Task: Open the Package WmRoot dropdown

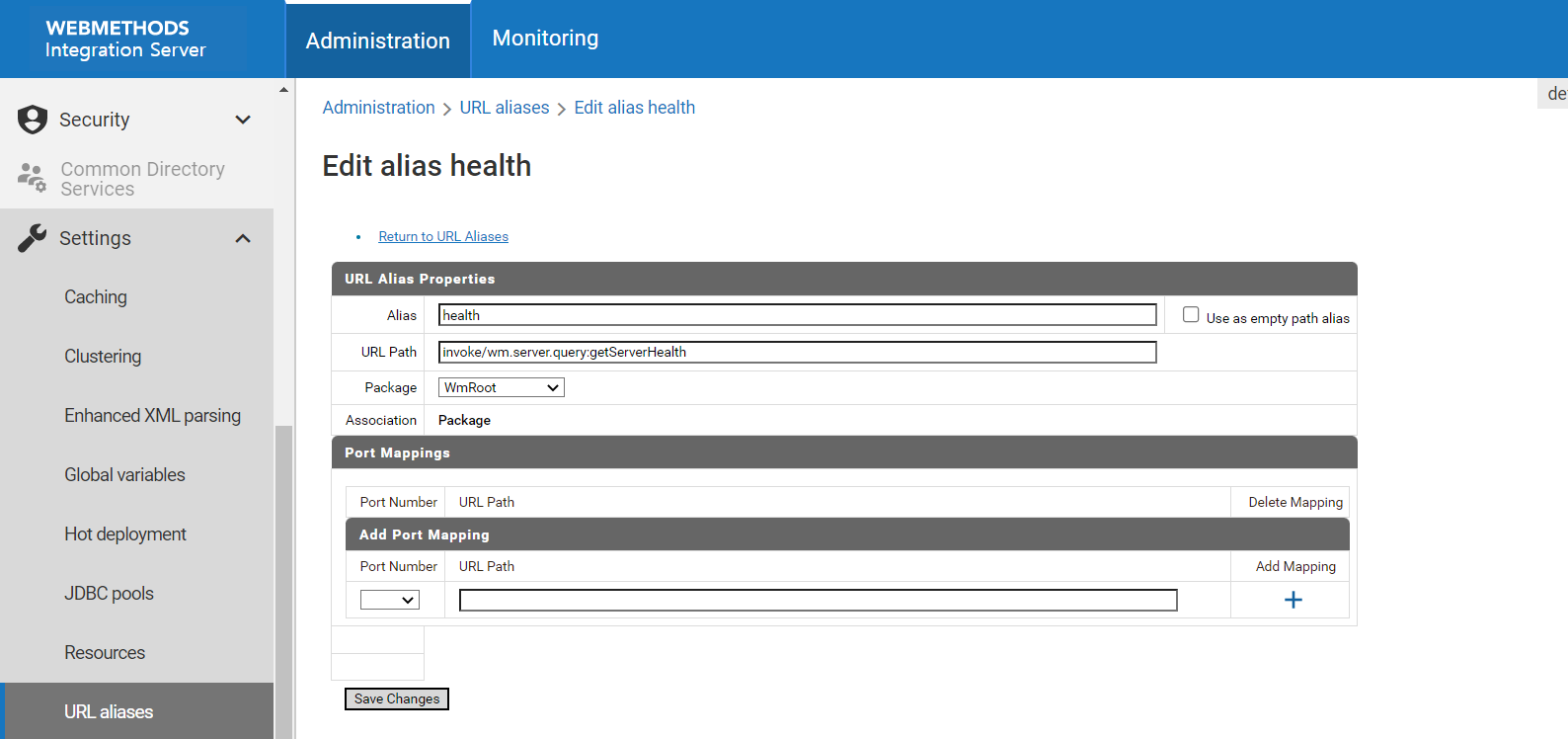Action: tap(502, 387)
